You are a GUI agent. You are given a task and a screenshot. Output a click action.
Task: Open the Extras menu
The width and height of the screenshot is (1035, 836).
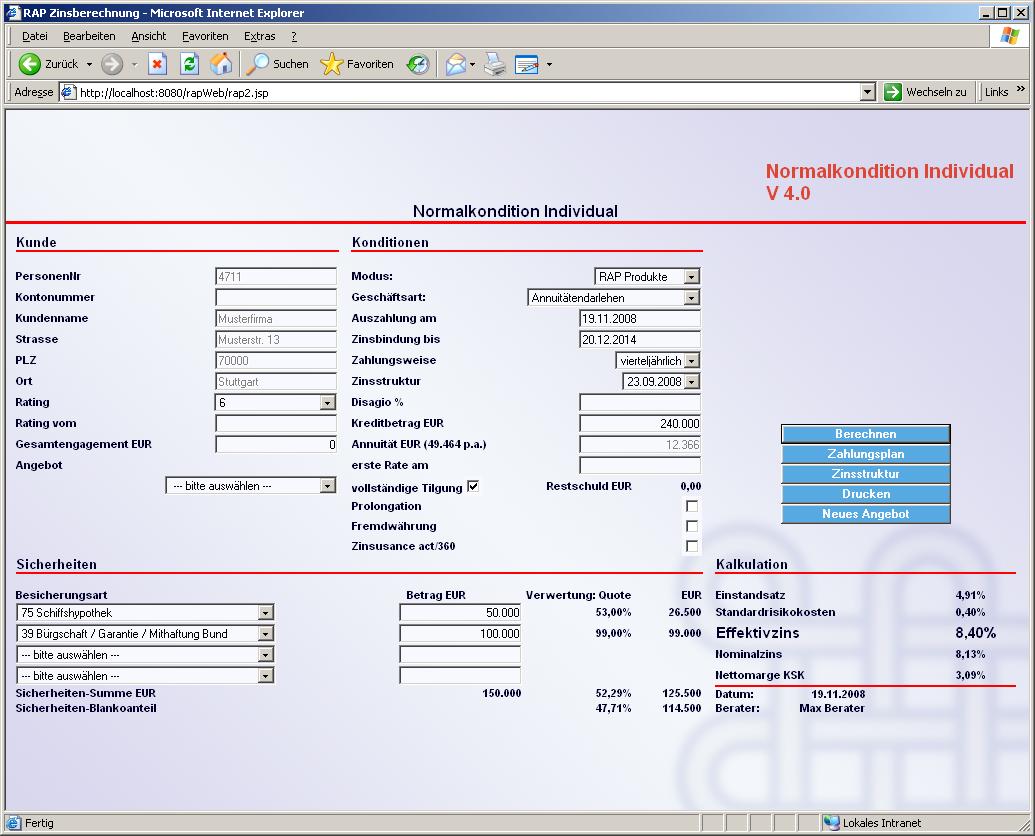click(259, 36)
